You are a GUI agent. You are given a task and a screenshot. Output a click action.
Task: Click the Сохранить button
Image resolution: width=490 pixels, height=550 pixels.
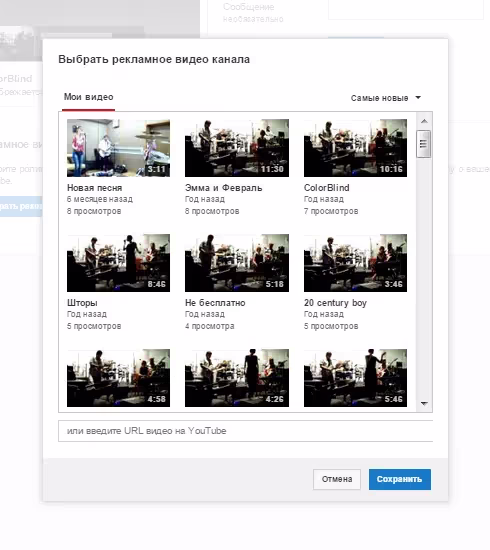point(400,479)
